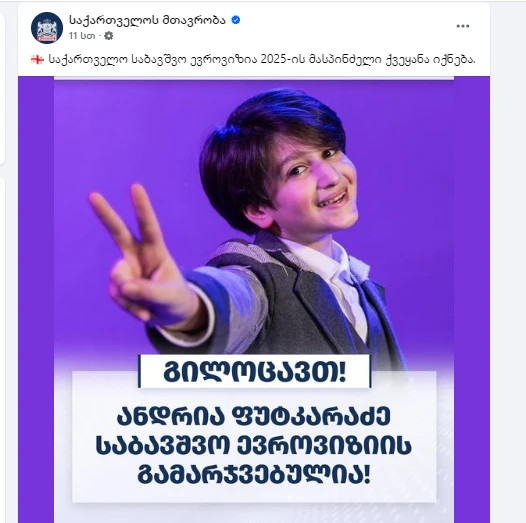
Task: Open the post via the 11 სთ timestamp
Action: tap(82, 36)
